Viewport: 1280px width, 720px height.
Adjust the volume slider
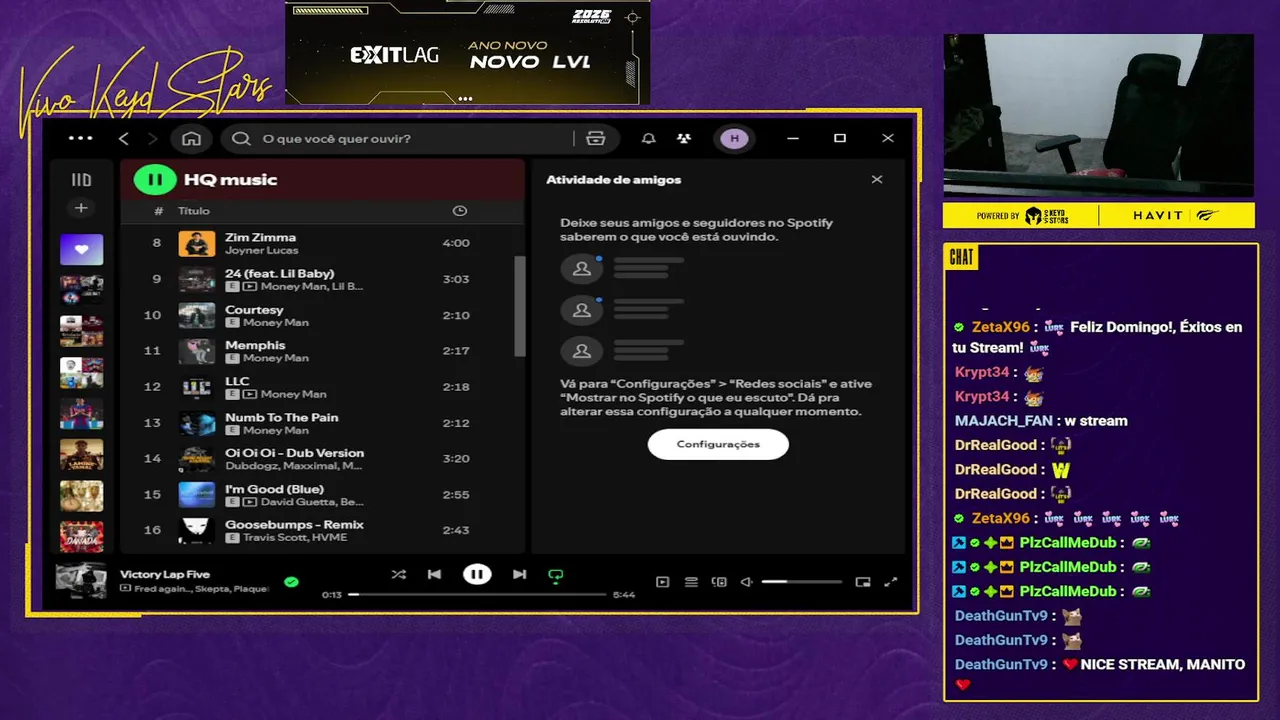801,582
